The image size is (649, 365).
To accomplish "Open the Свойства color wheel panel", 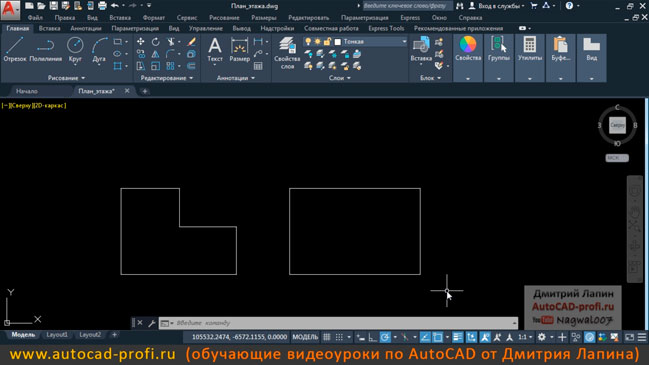I will [x=468, y=50].
